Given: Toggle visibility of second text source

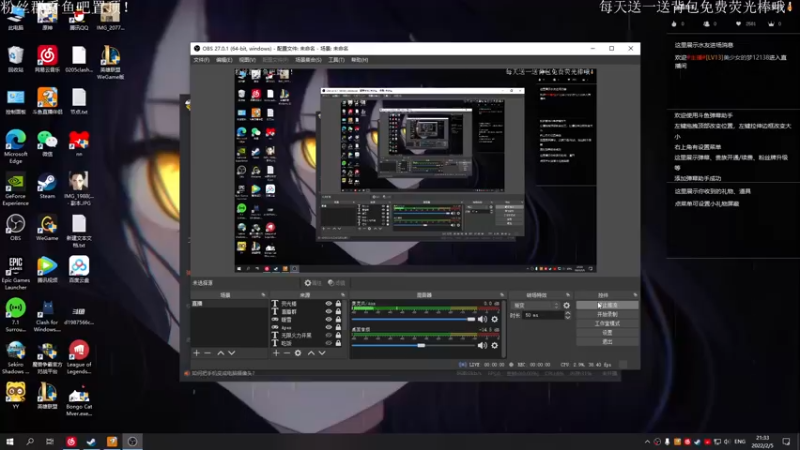Looking at the screenshot, I should click(329, 311).
